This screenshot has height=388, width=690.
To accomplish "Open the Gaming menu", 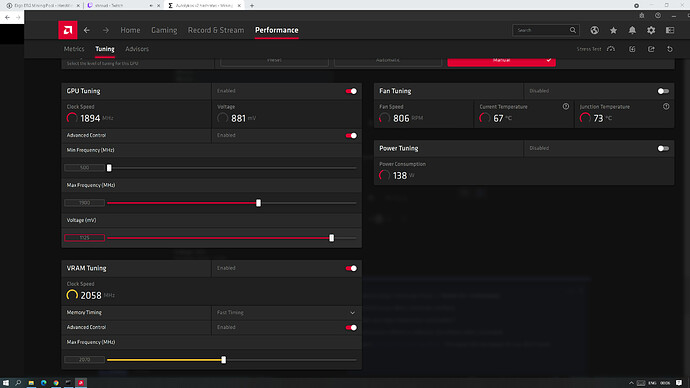I will click(x=164, y=30).
